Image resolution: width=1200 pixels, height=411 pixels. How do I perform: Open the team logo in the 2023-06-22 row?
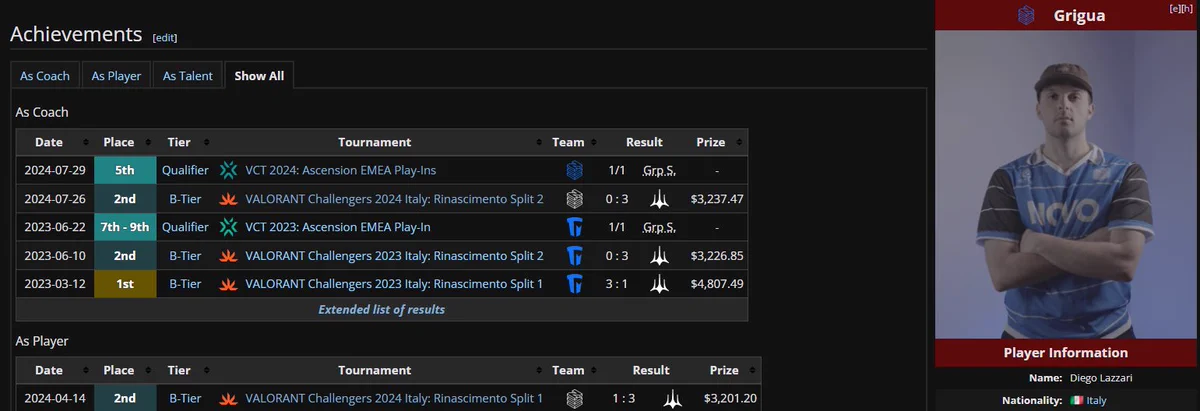(574, 227)
